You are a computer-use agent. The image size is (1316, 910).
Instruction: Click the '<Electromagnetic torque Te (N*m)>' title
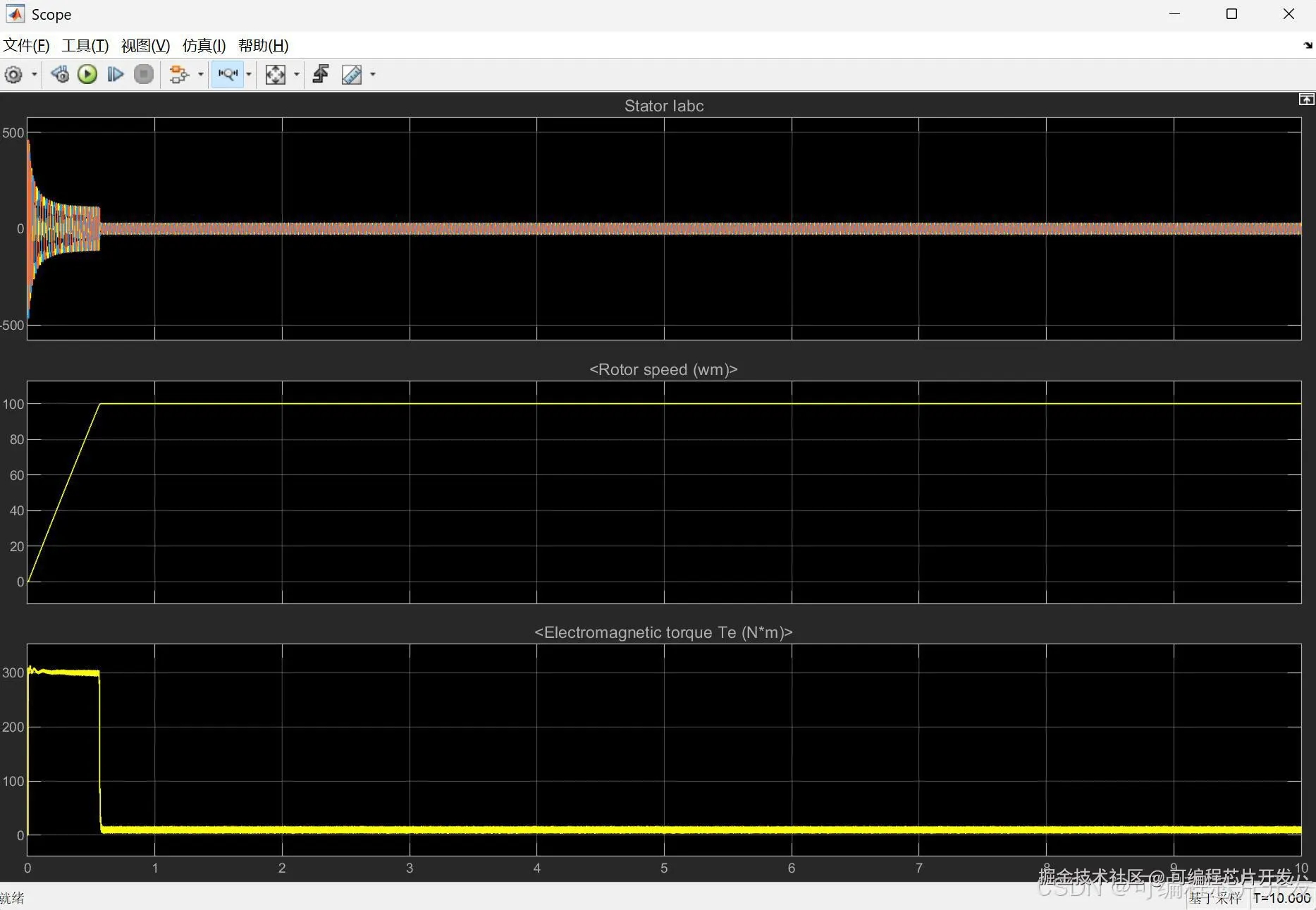(x=663, y=632)
